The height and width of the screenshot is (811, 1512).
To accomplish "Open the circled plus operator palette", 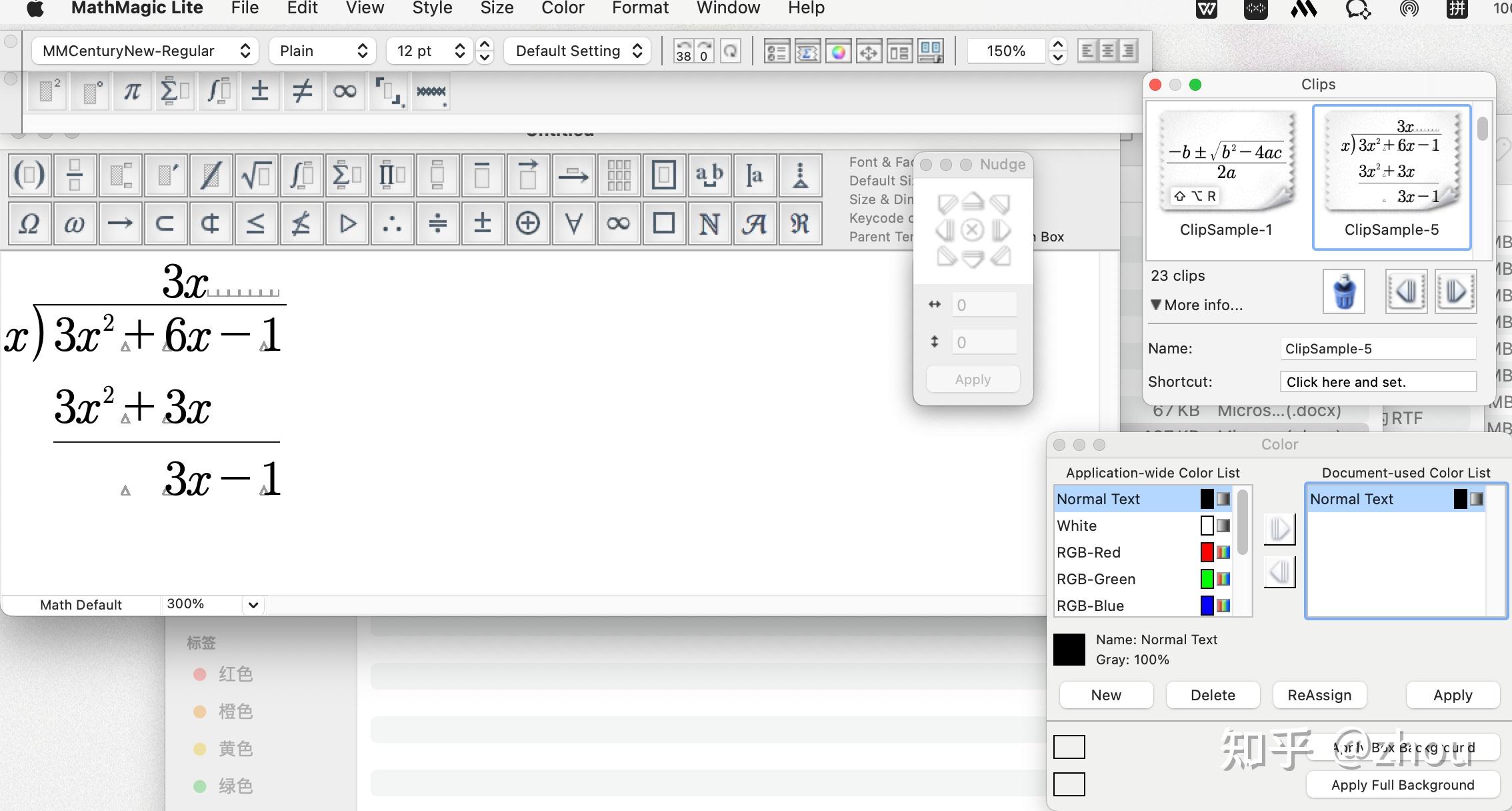I will (528, 223).
